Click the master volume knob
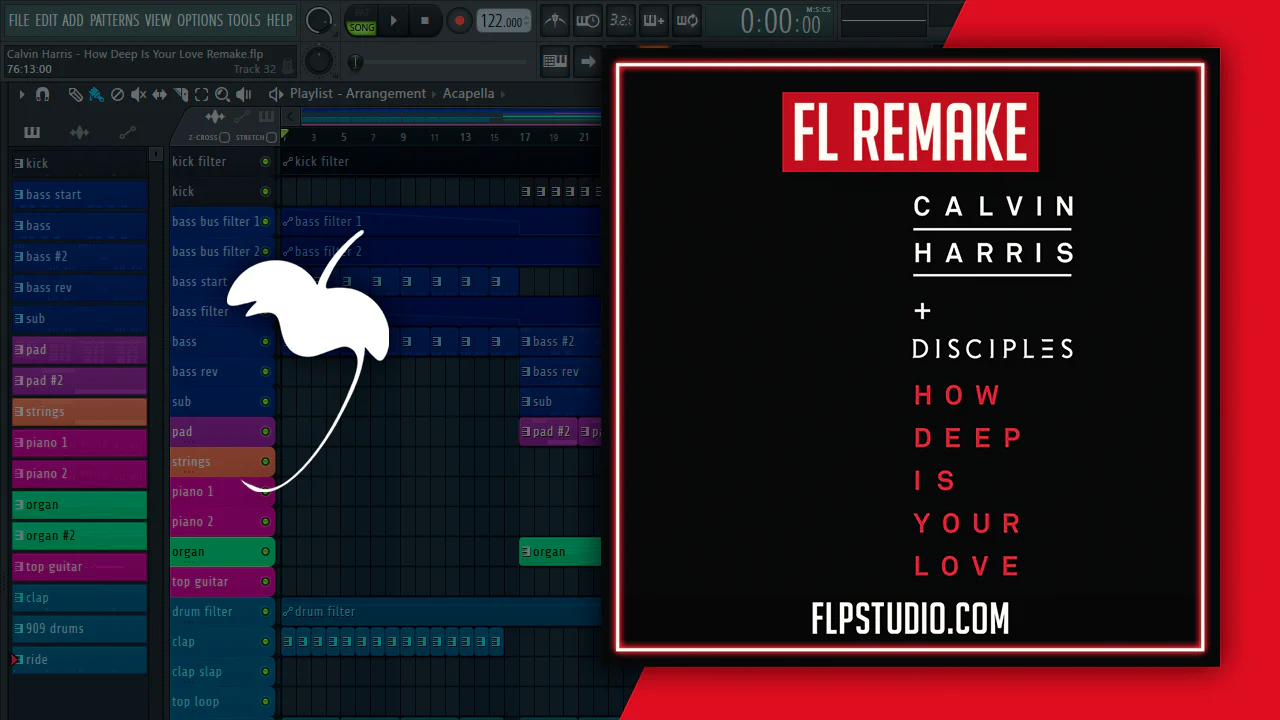The image size is (1280, 720). tap(318, 20)
